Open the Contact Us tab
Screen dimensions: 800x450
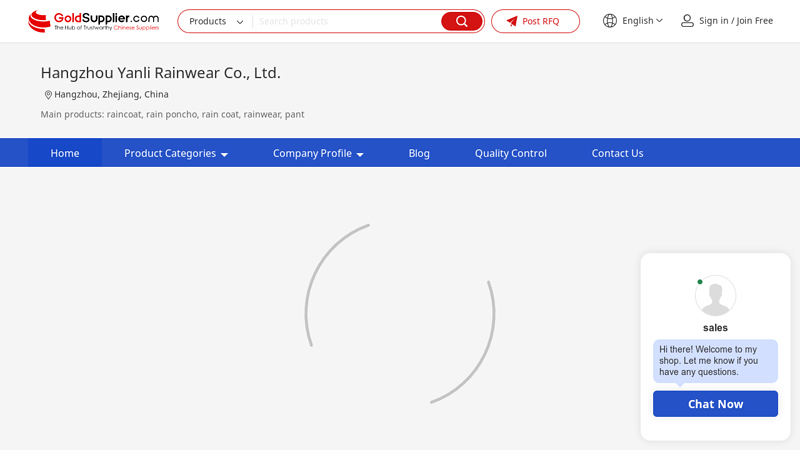coord(617,153)
